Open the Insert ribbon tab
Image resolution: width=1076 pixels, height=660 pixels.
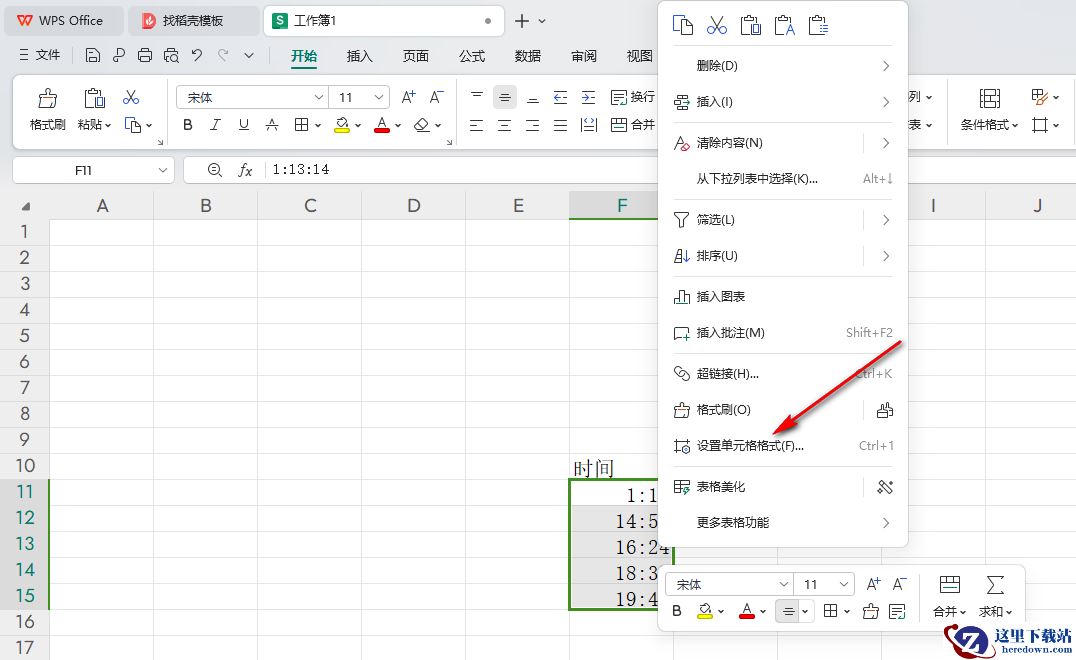[360, 56]
